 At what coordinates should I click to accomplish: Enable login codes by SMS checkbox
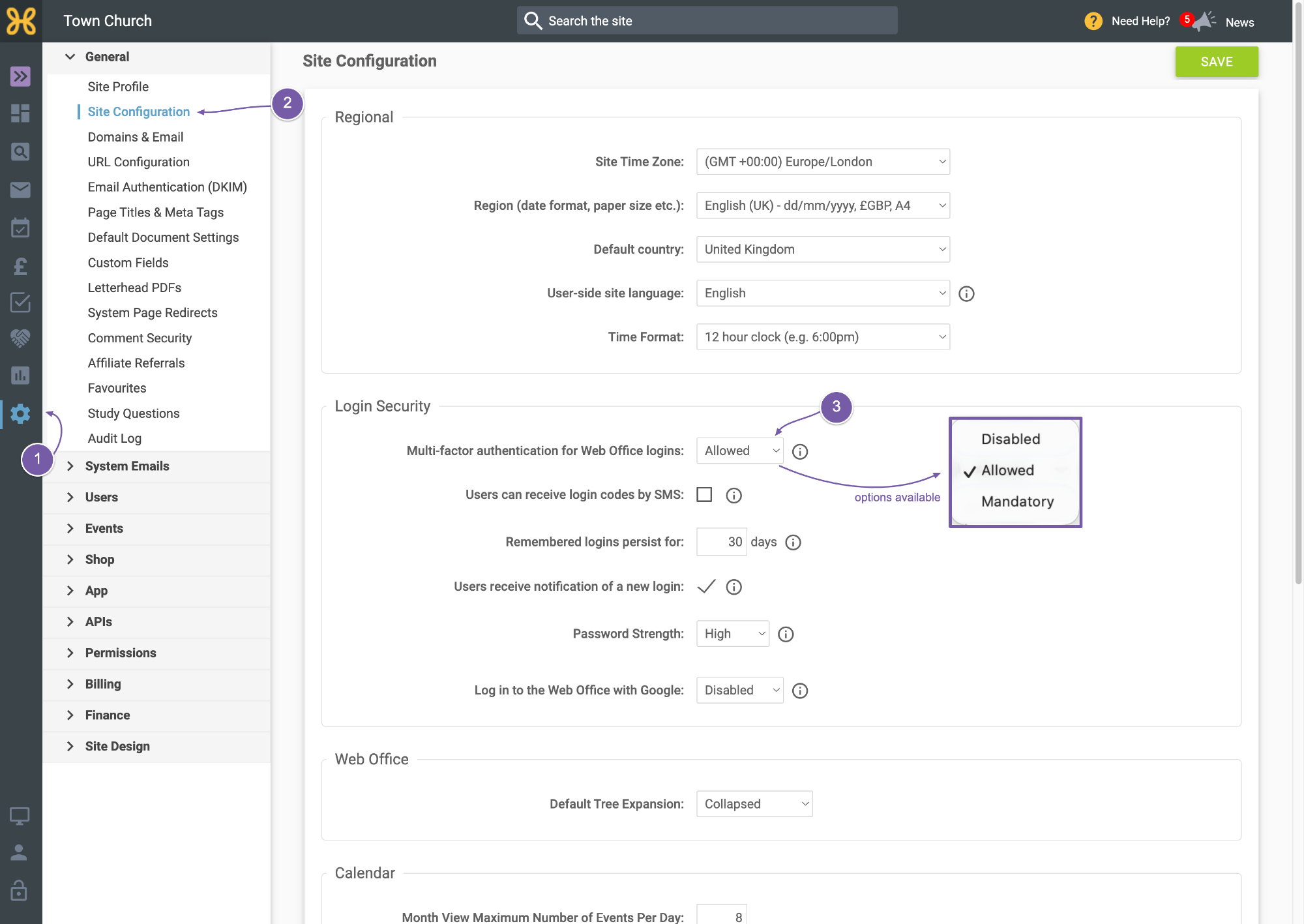(704, 495)
